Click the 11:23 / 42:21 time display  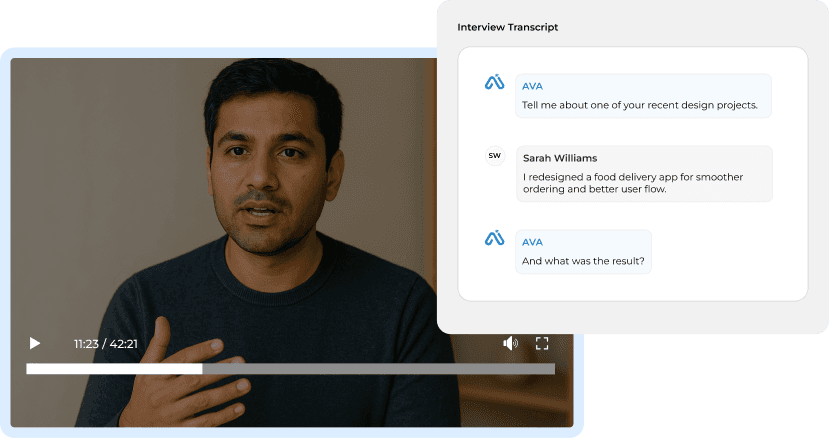pyautogui.click(x=105, y=344)
